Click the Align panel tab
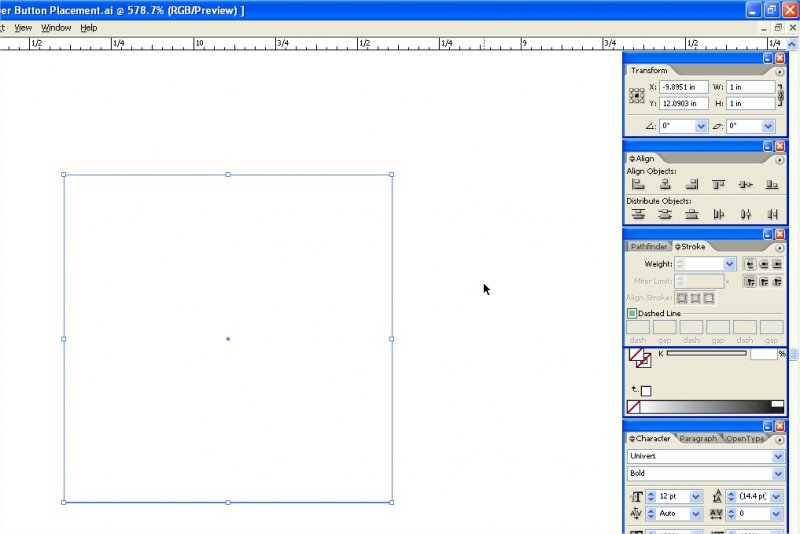 coord(642,159)
